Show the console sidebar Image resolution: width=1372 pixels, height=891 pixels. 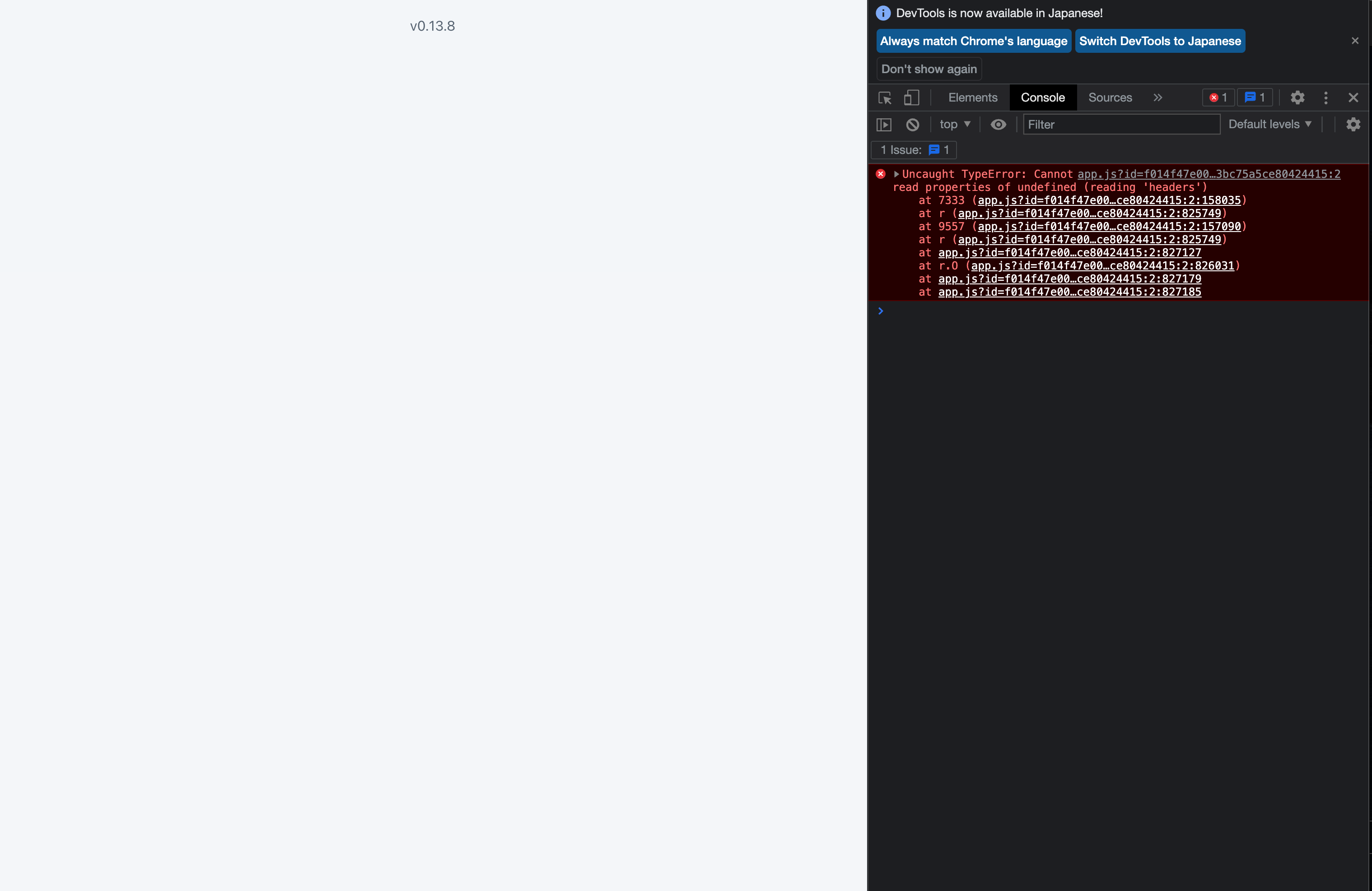click(884, 125)
